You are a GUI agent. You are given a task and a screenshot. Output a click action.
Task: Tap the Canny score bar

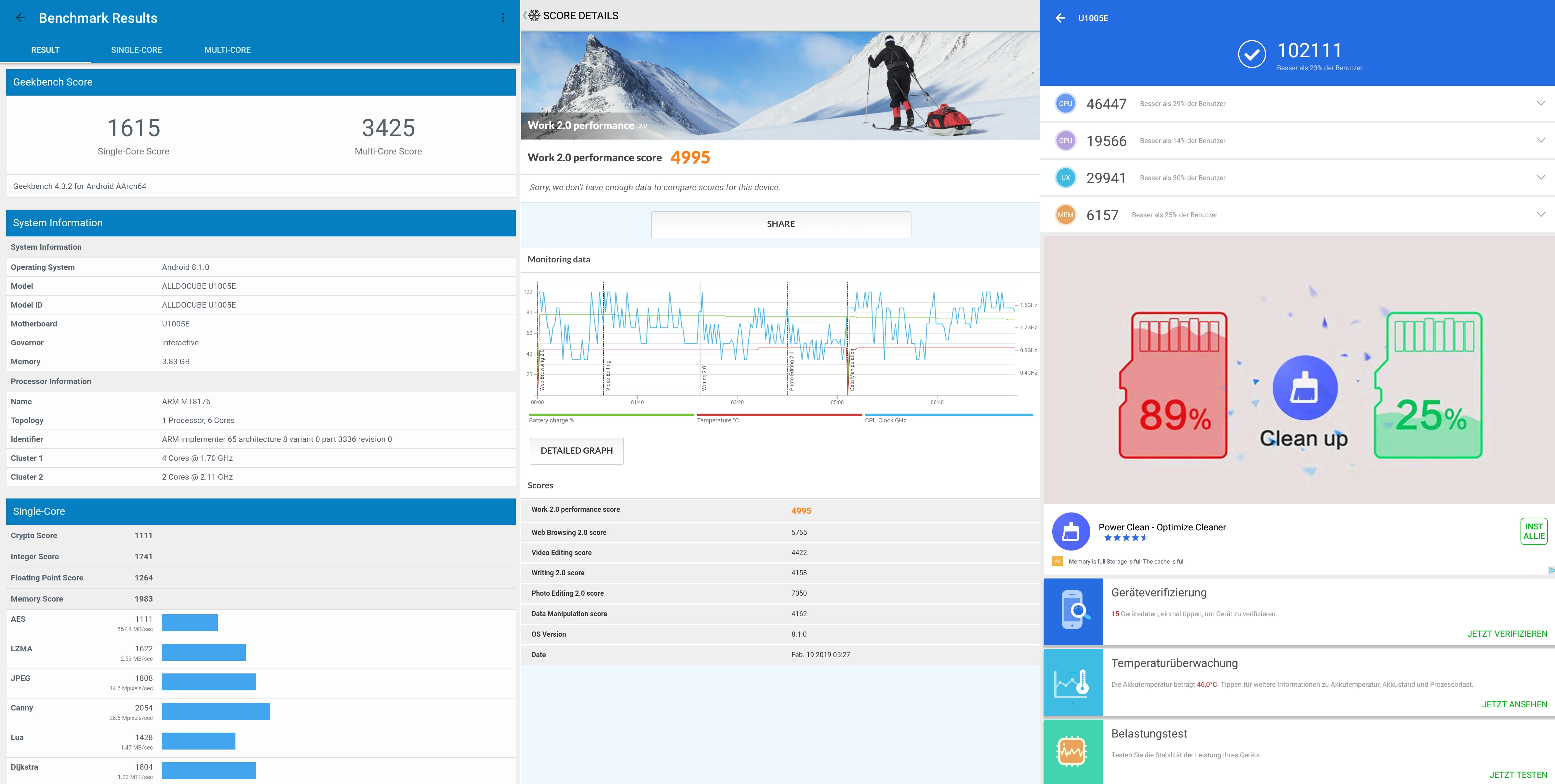[x=216, y=711]
